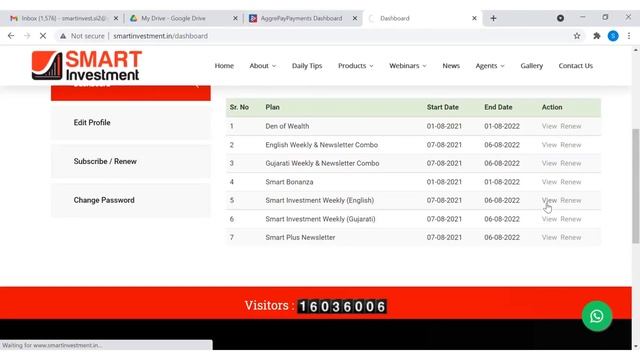Open the extensions puzzle icon

tap(596, 36)
